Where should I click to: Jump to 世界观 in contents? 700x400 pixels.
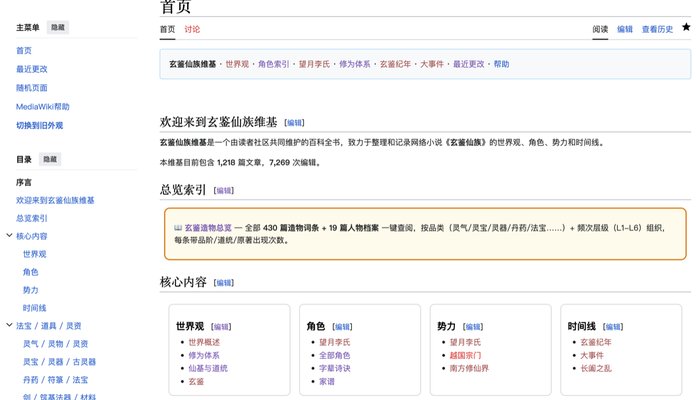pyautogui.click(x=35, y=254)
